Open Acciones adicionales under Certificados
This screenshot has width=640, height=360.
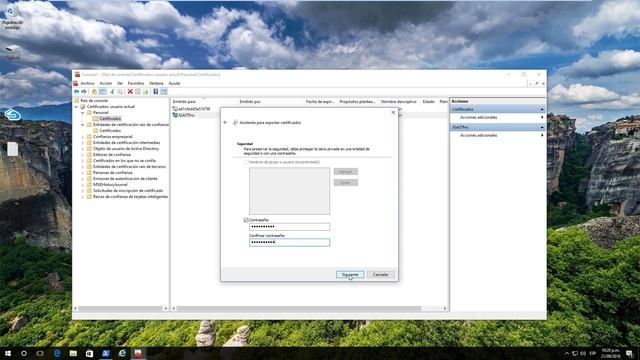(478, 117)
